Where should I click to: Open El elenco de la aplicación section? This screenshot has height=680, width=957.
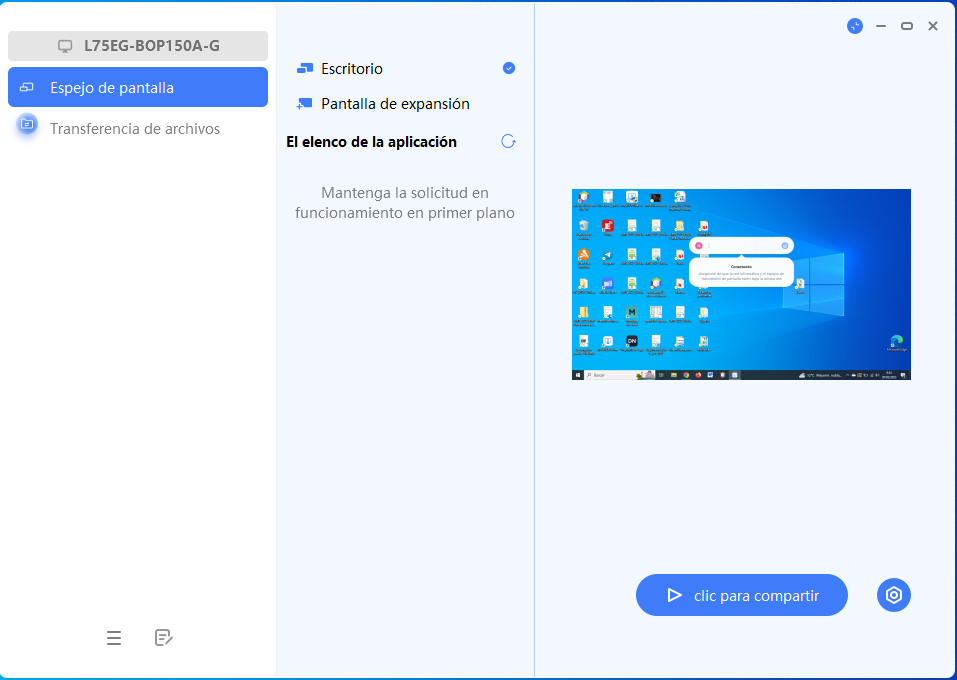(x=370, y=141)
